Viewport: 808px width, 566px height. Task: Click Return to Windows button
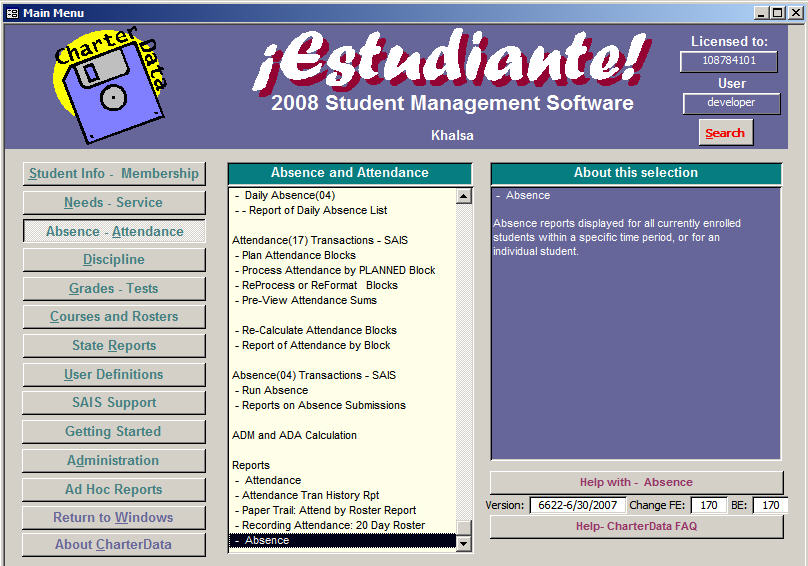pyautogui.click(x=114, y=517)
